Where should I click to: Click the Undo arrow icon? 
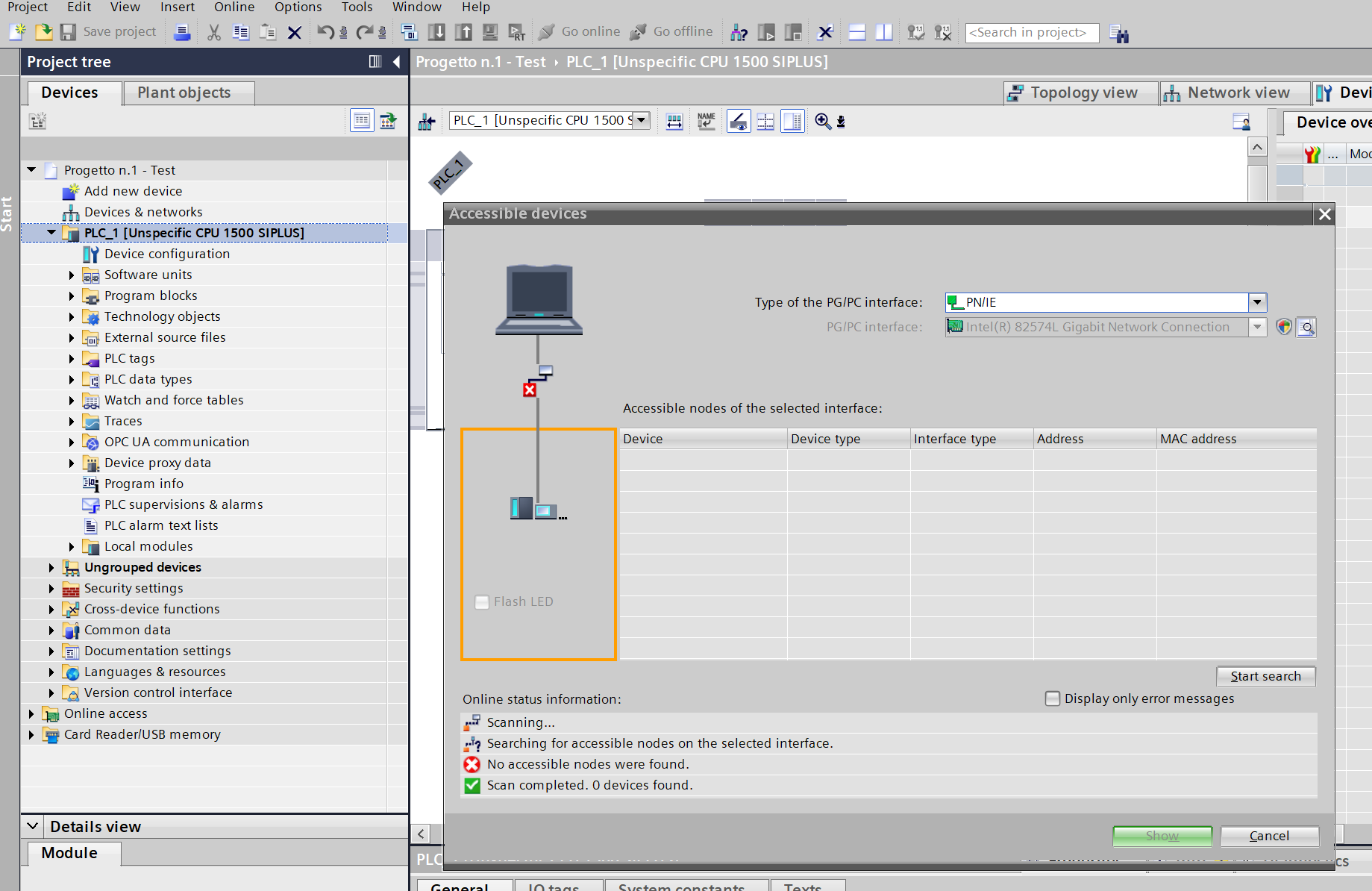coord(325,32)
